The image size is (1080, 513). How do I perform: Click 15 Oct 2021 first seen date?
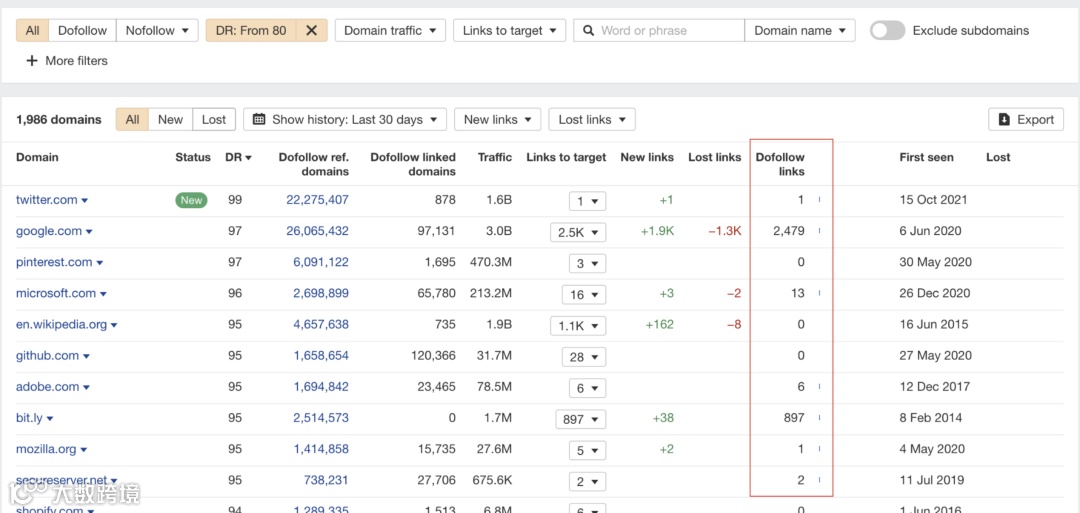933,200
